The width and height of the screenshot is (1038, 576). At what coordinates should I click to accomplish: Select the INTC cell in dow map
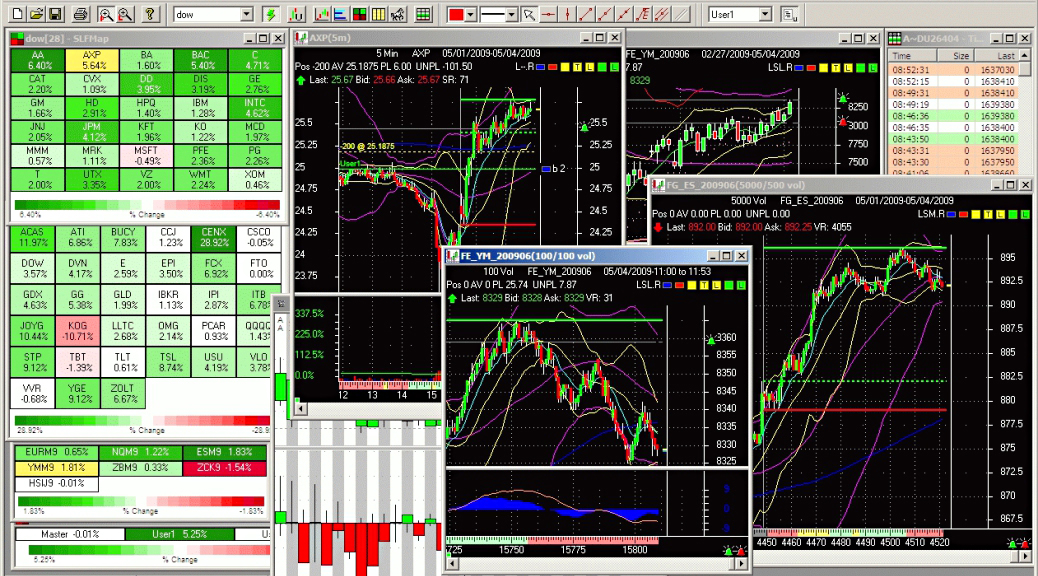(x=255, y=108)
